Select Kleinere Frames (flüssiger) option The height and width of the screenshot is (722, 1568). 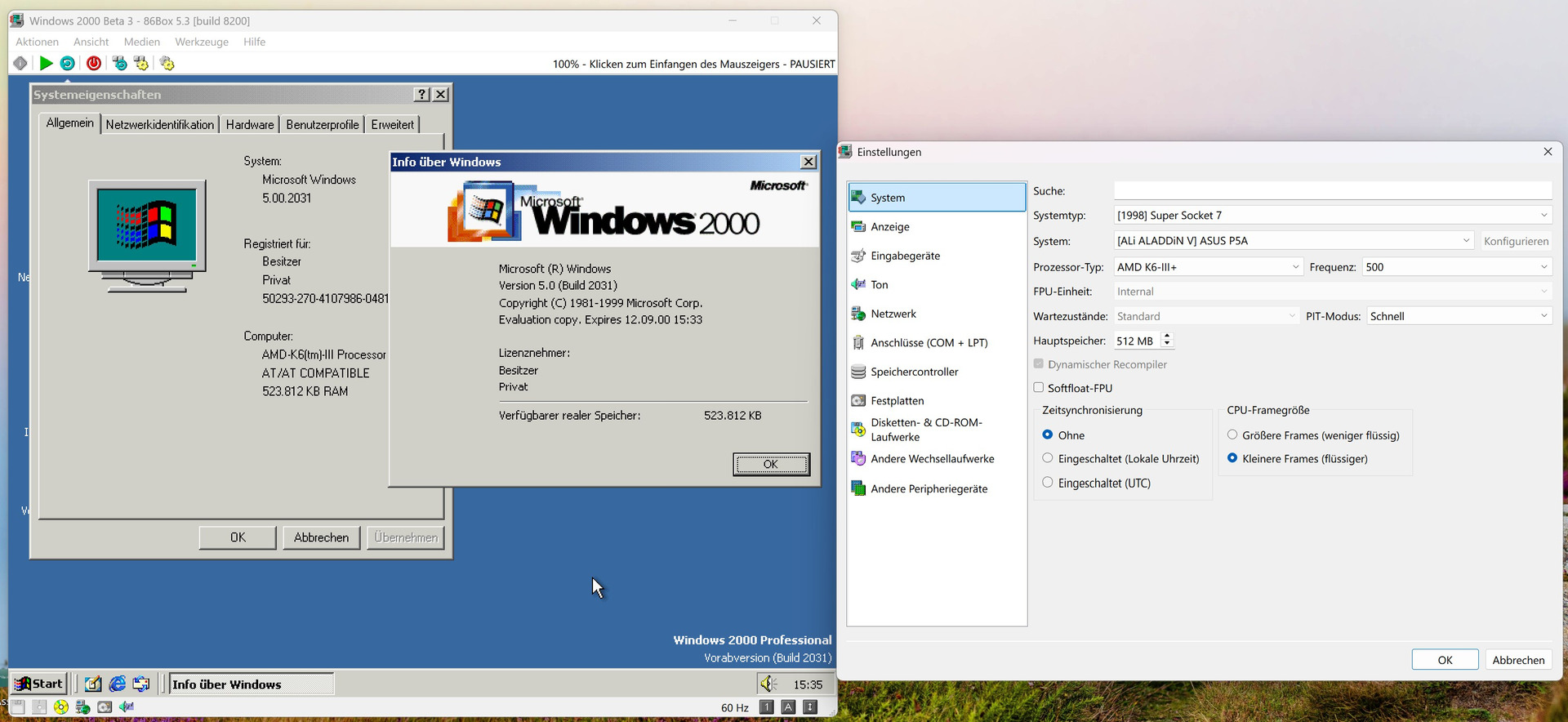point(1232,459)
